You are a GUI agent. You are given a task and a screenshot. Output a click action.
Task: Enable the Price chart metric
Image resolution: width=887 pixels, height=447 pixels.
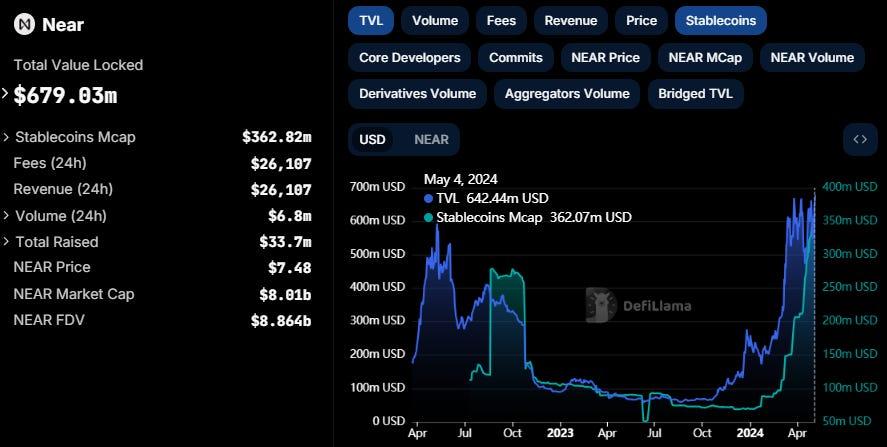pyautogui.click(x=641, y=20)
